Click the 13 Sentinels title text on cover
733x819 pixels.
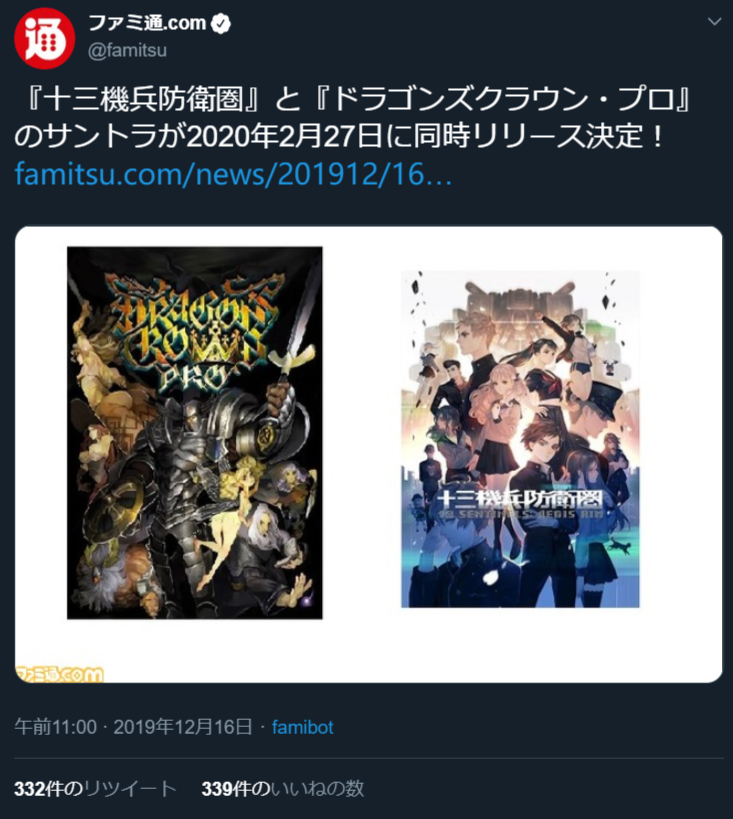click(520, 500)
